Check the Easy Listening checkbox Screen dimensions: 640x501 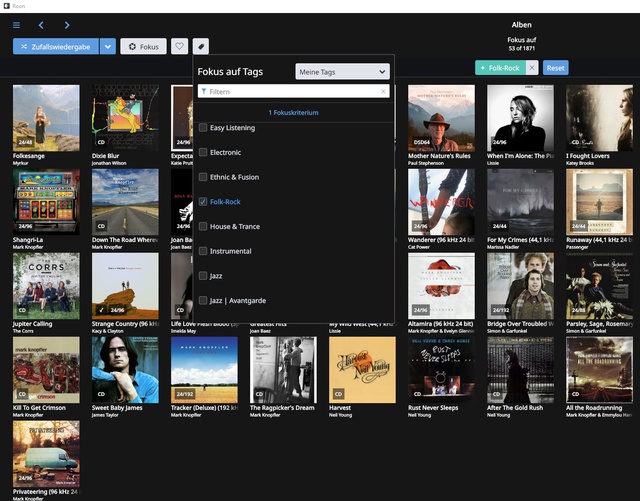click(x=203, y=128)
